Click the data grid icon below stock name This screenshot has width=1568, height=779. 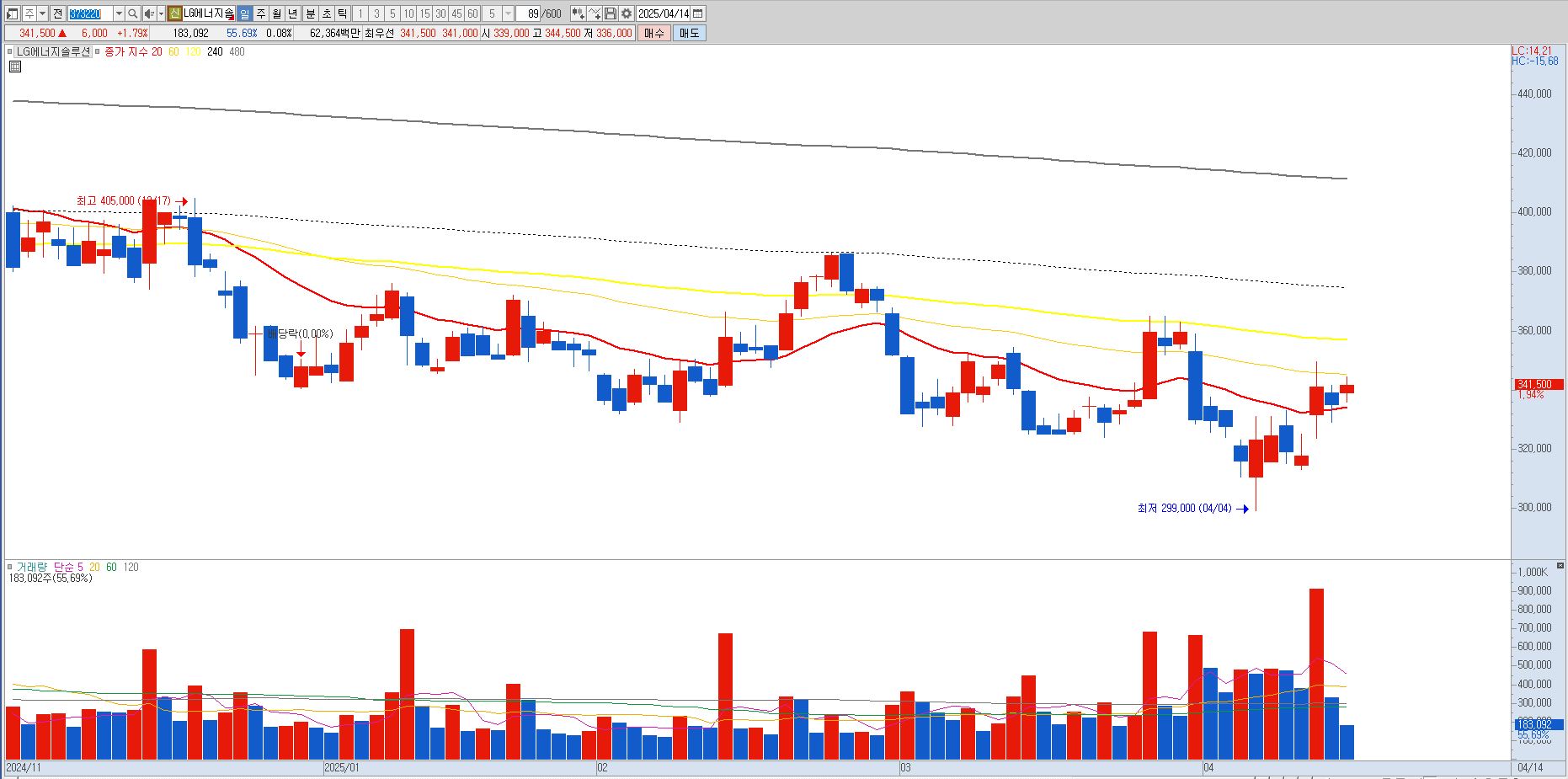(14, 67)
